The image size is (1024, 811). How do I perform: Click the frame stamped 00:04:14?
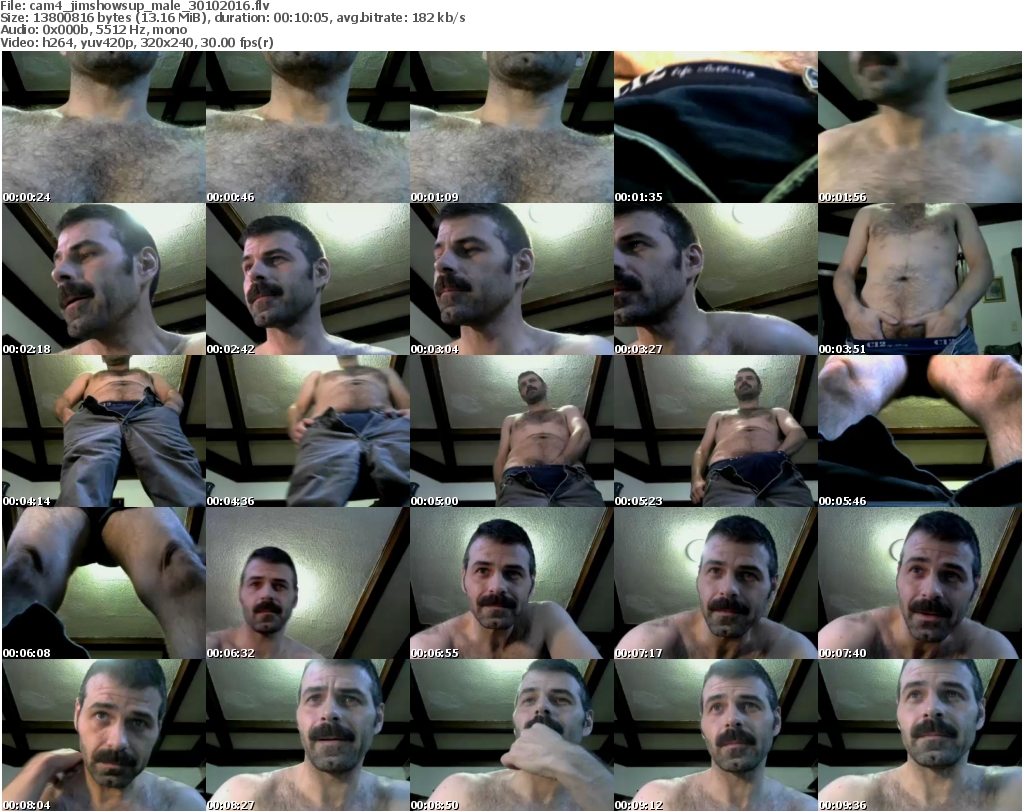click(104, 431)
